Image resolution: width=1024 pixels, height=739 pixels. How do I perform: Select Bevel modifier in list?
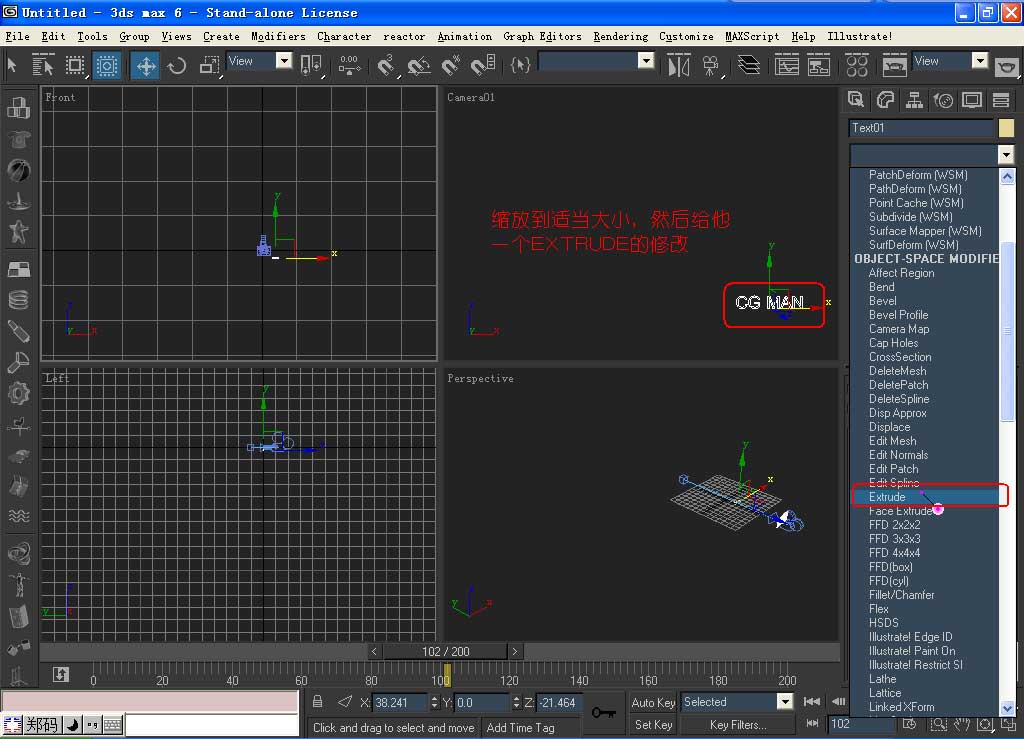coord(882,301)
